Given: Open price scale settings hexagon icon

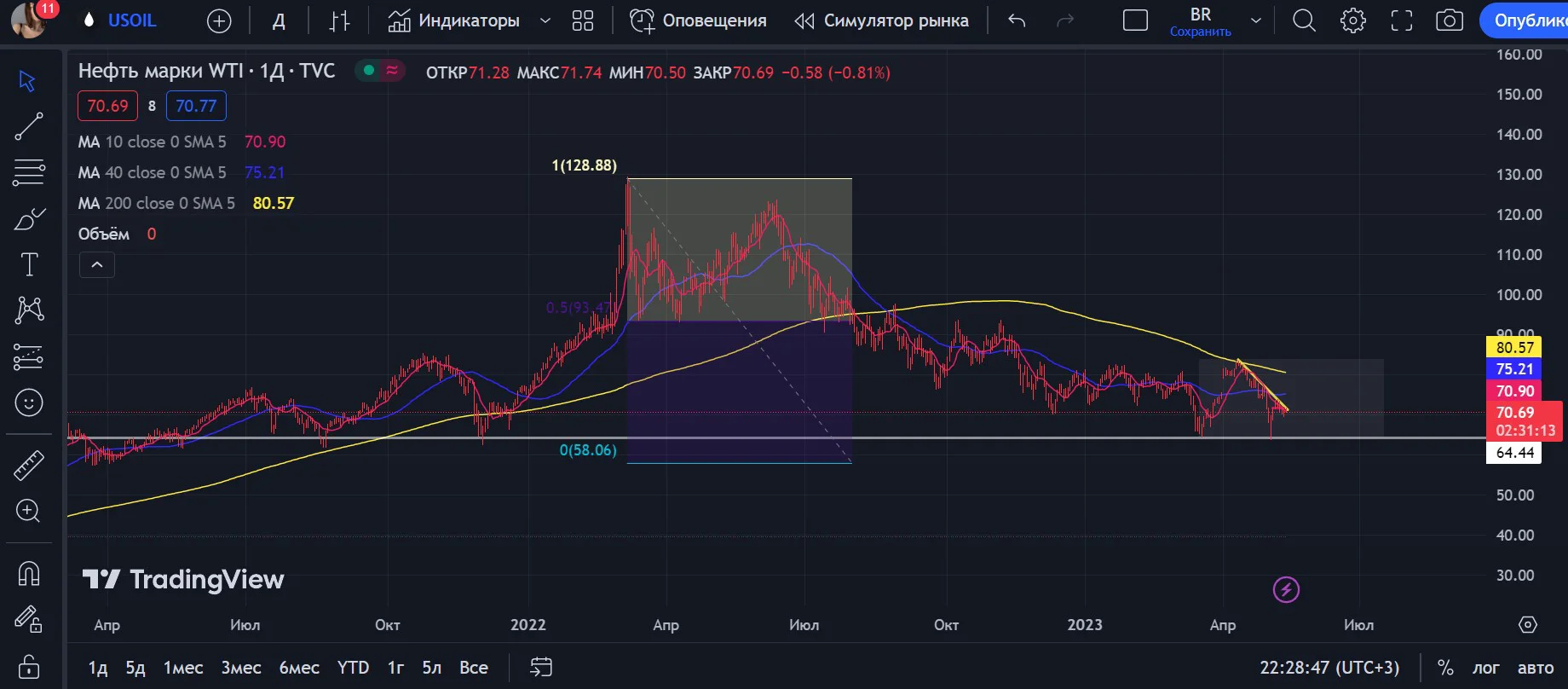Looking at the screenshot, I should pos(1528,625).
